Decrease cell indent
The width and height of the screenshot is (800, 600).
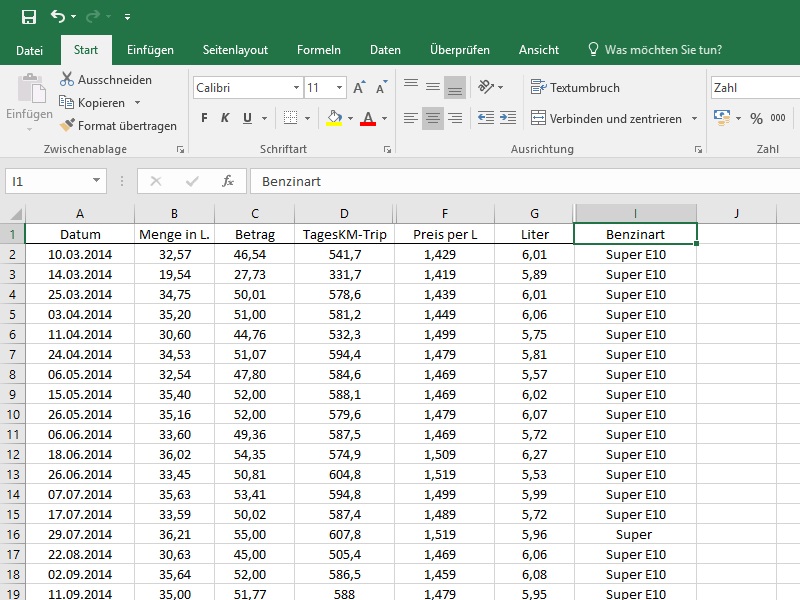(486, 118)
